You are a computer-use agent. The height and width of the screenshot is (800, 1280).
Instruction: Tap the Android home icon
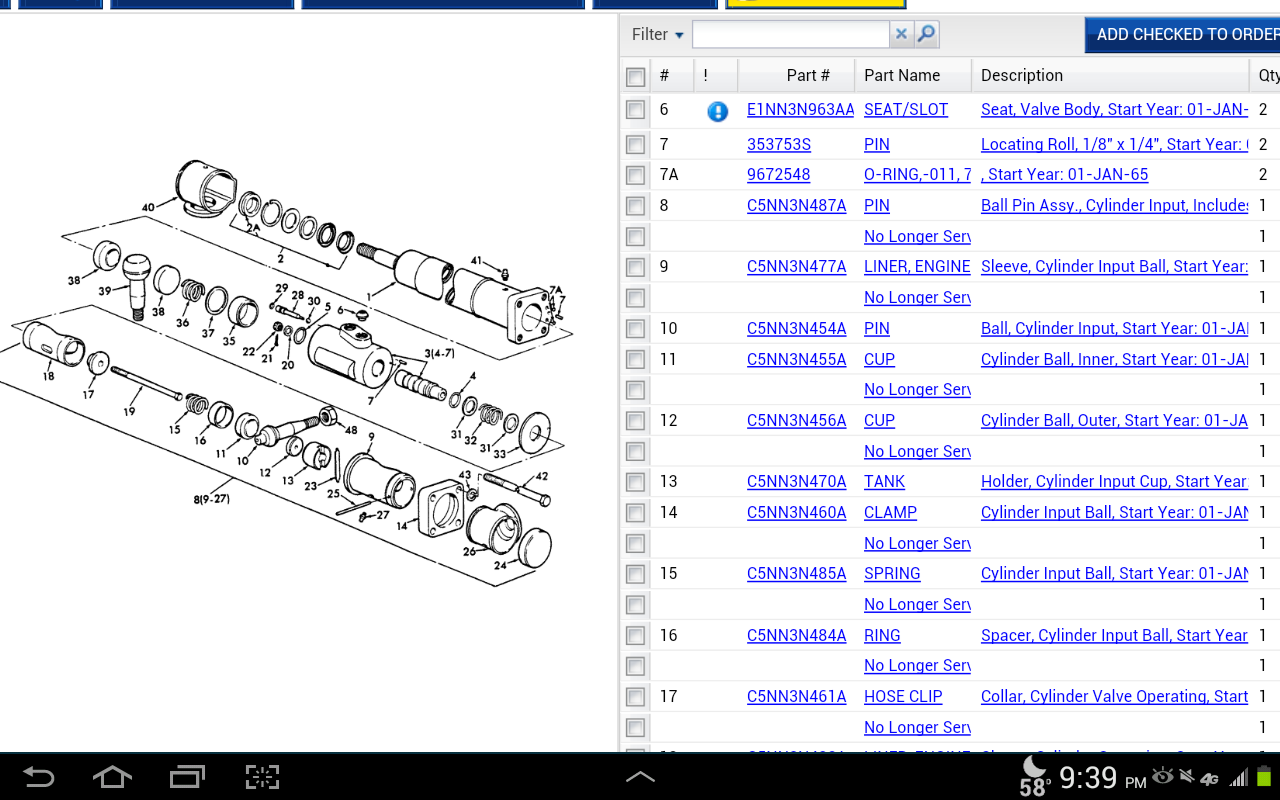click(x=112, y=777)
